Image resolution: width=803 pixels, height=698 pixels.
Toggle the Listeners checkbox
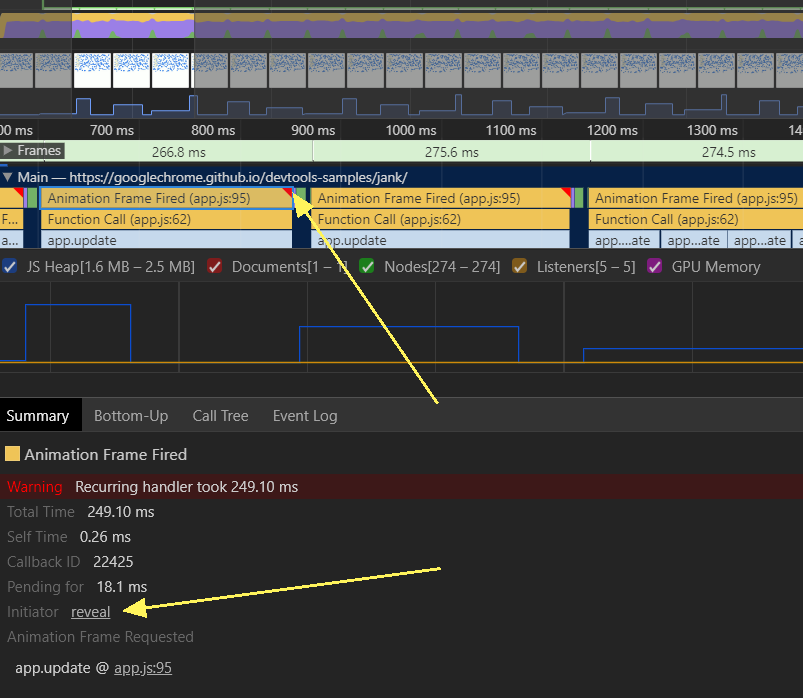click(519, 266)
